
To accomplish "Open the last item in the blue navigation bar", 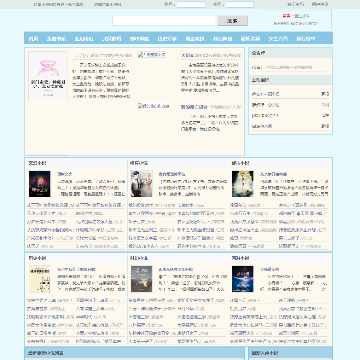I will (x=306, y=39).
